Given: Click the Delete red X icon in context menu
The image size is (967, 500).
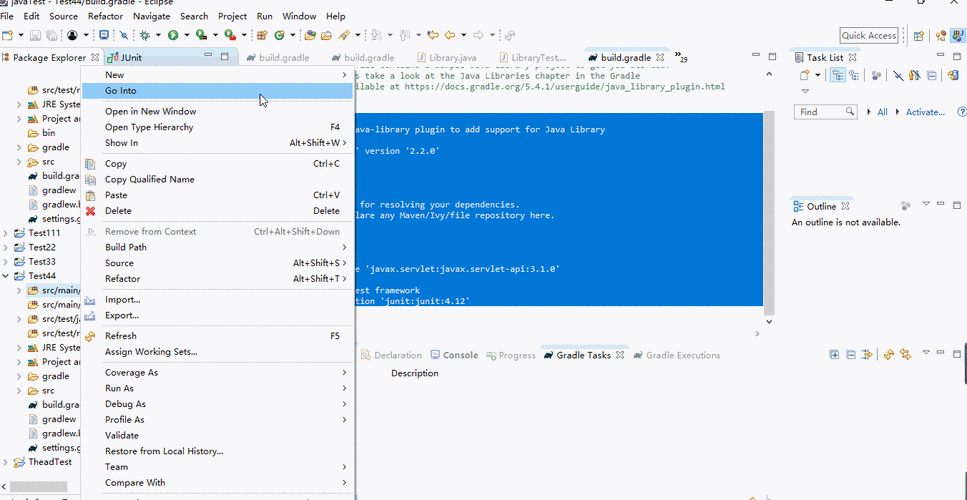Looking at the screenshot, I should tap(91, 211).
